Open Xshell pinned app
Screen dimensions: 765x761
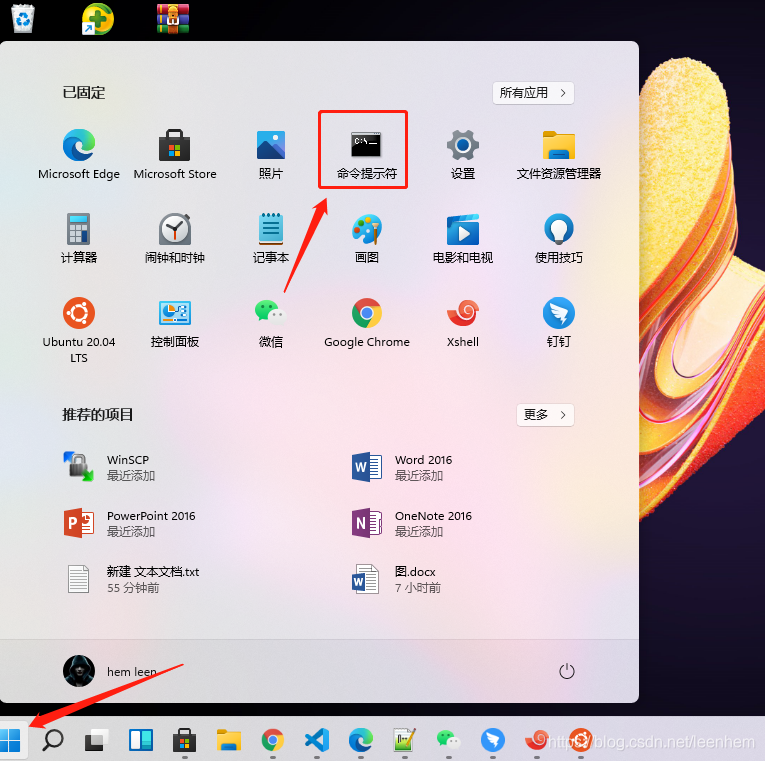(463, 322)
